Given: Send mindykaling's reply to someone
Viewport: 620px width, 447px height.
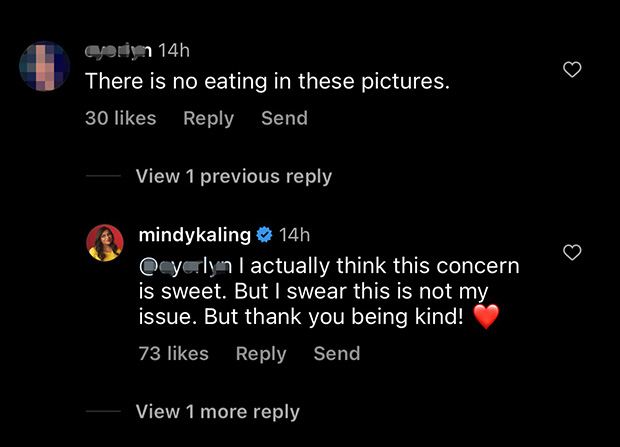Looking at the screenshot, I should coord(336,353).
